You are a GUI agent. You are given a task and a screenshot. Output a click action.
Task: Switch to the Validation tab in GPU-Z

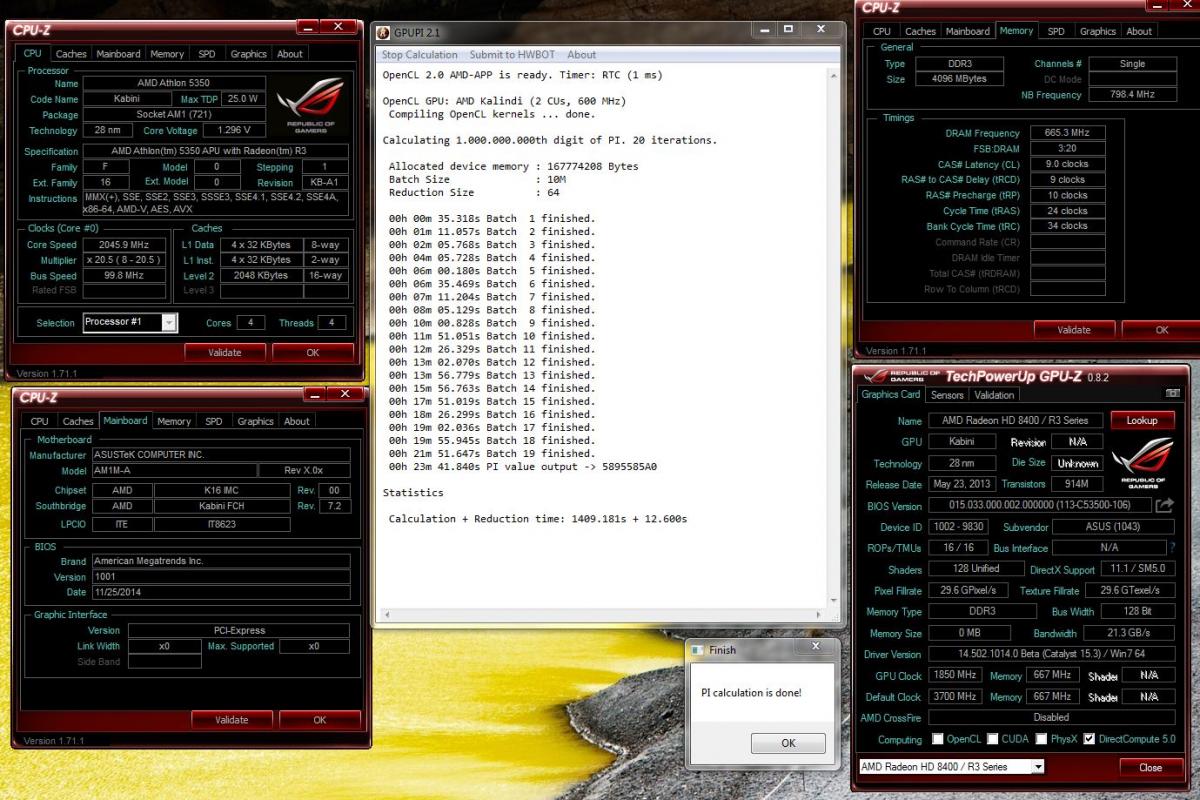pyautogui.click(x=994, y=395)
